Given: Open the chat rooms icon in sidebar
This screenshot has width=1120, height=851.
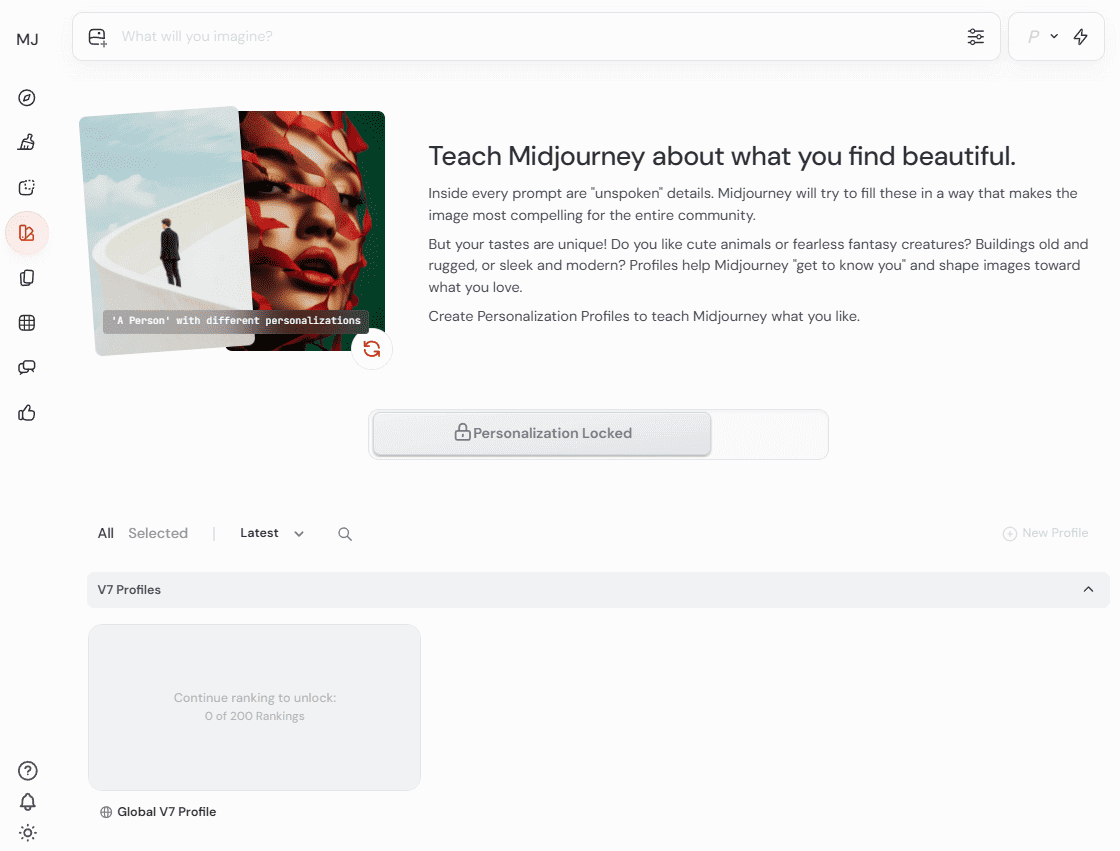Looking at the screenshot, I should click(27, 368).
